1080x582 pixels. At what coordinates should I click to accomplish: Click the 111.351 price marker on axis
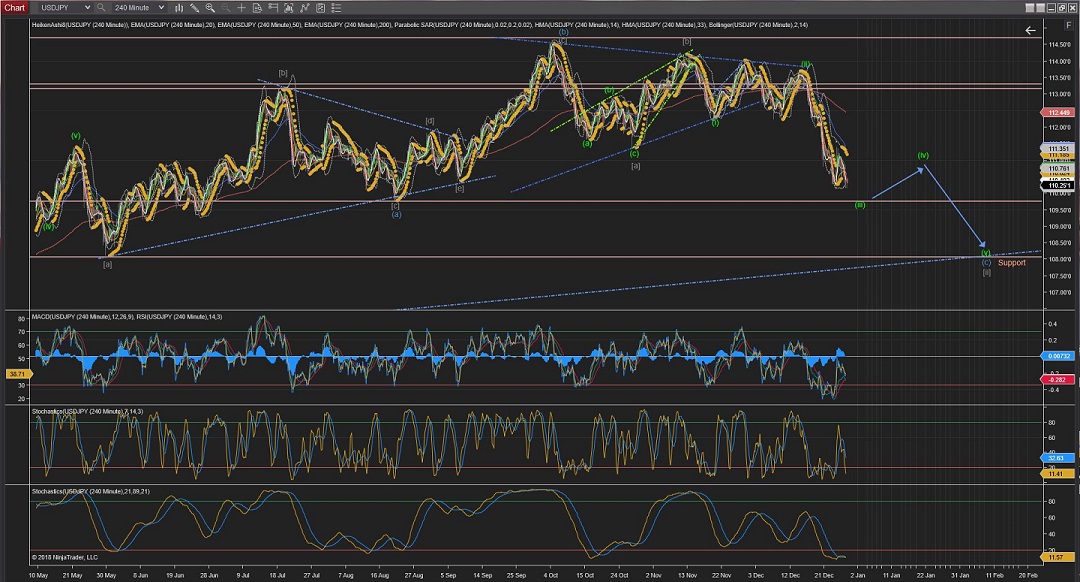click(x=1059, y=148)
